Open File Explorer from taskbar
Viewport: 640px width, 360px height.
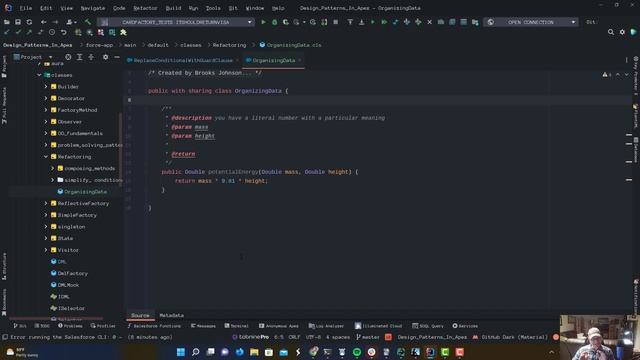click(254, 352)
